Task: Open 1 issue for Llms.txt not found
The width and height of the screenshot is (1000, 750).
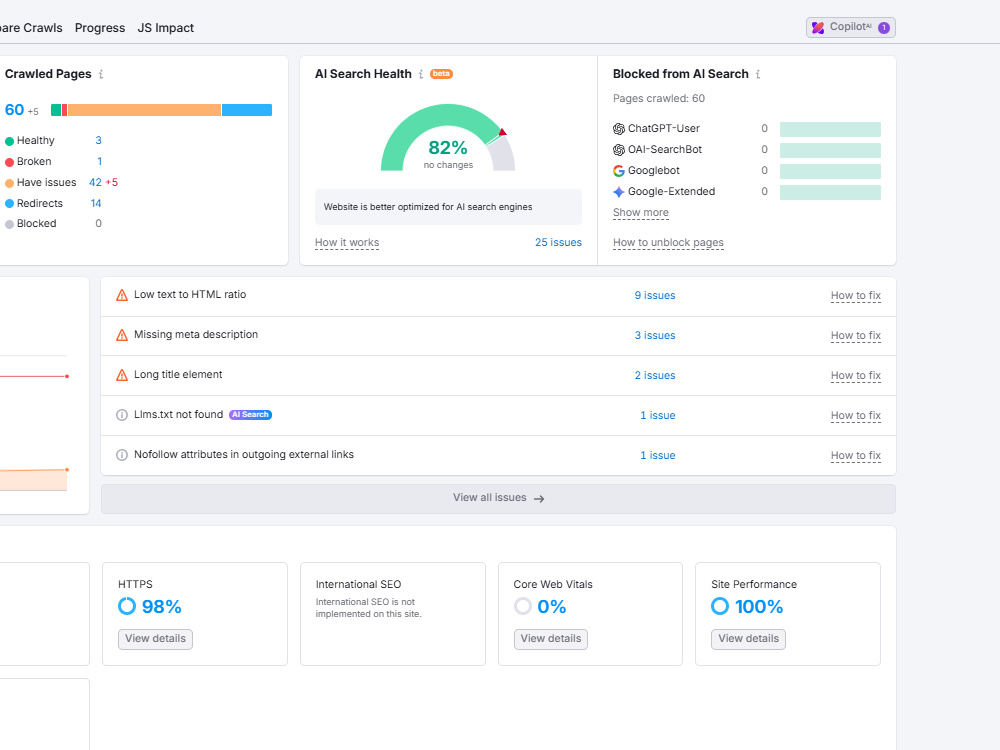Action: [658, 415]
